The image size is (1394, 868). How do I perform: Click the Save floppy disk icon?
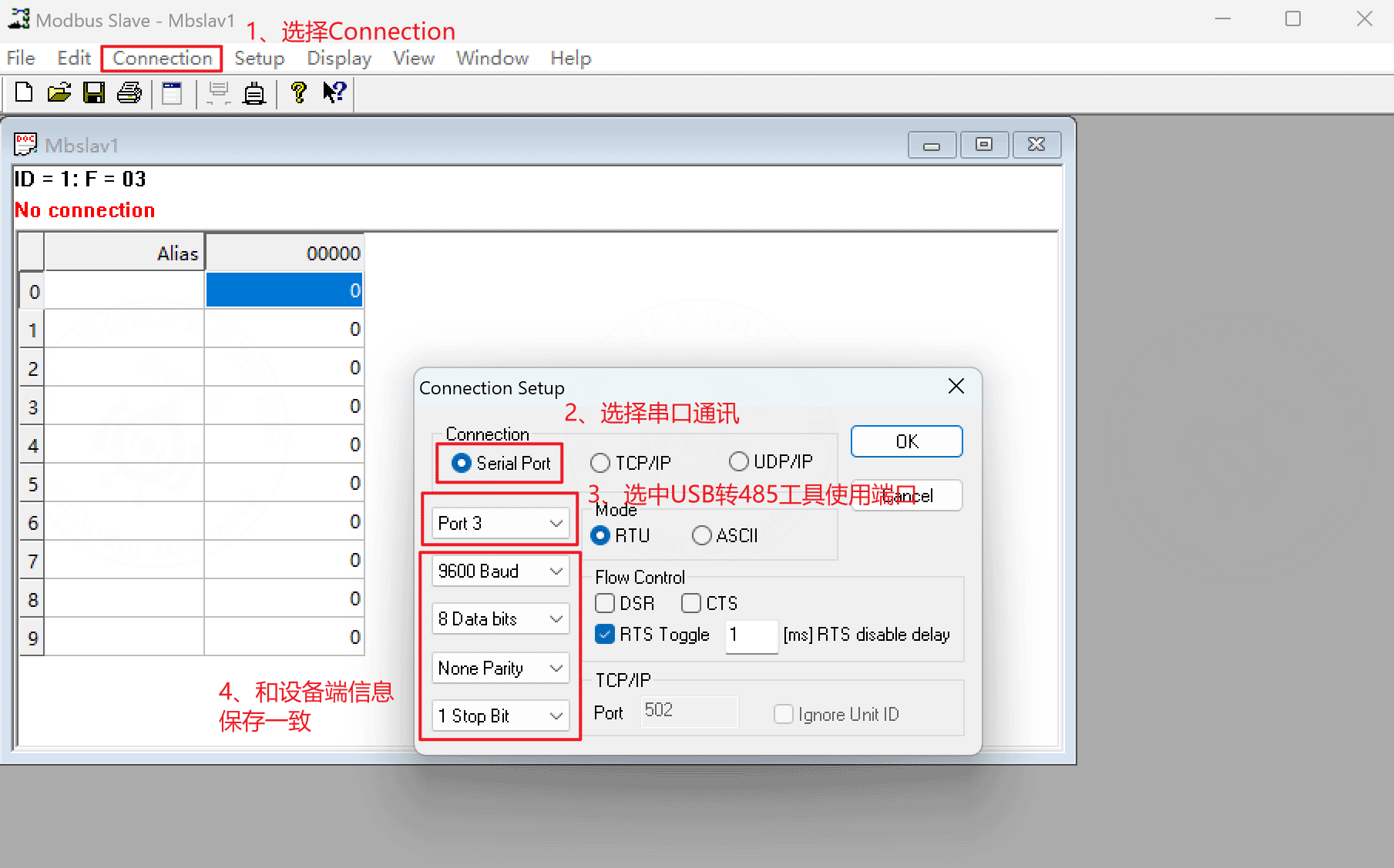click(94, 93)
